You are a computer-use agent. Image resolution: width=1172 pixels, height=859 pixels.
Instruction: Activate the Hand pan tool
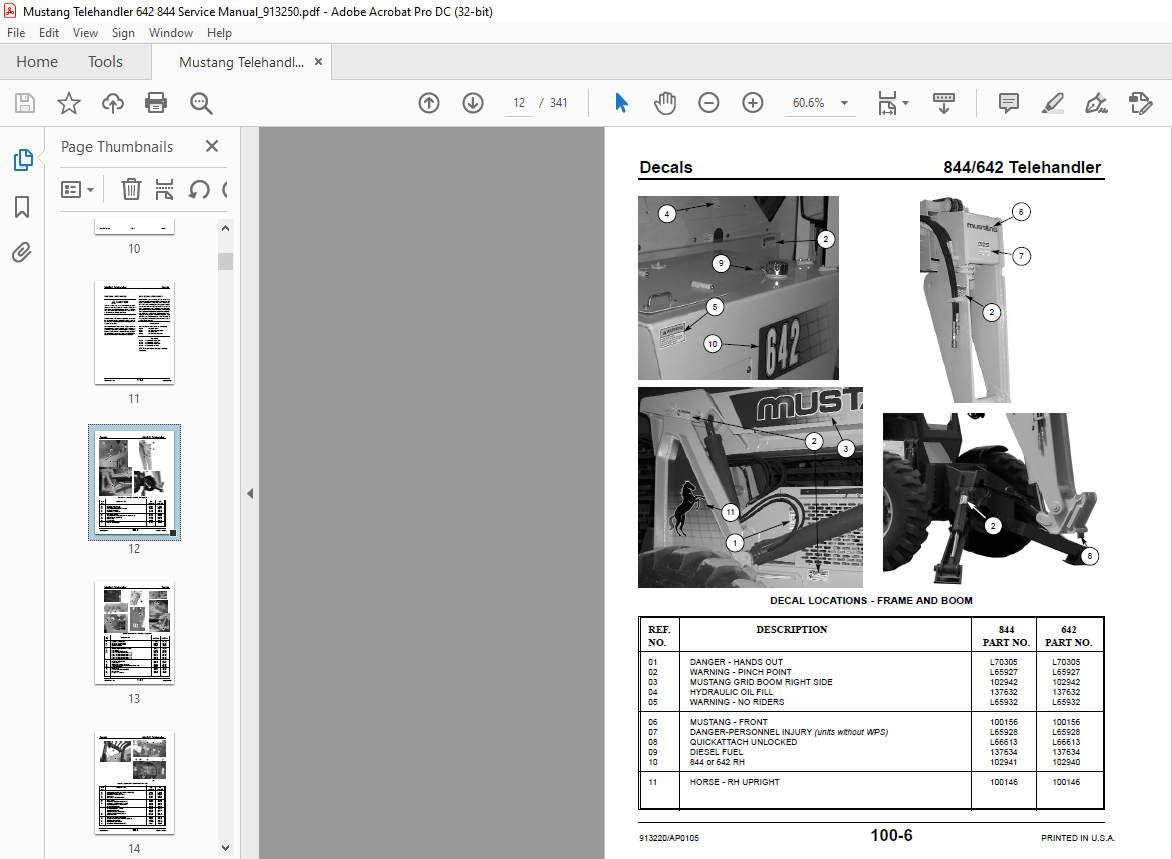pos(664,103)
